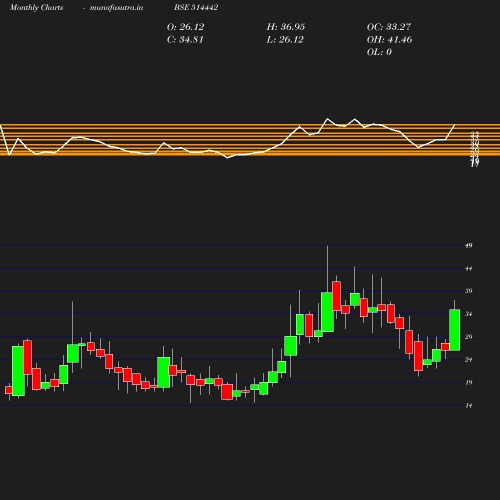Click the price axis label 39
Viewport: 500px width, 500px height.
pos(469,291)
